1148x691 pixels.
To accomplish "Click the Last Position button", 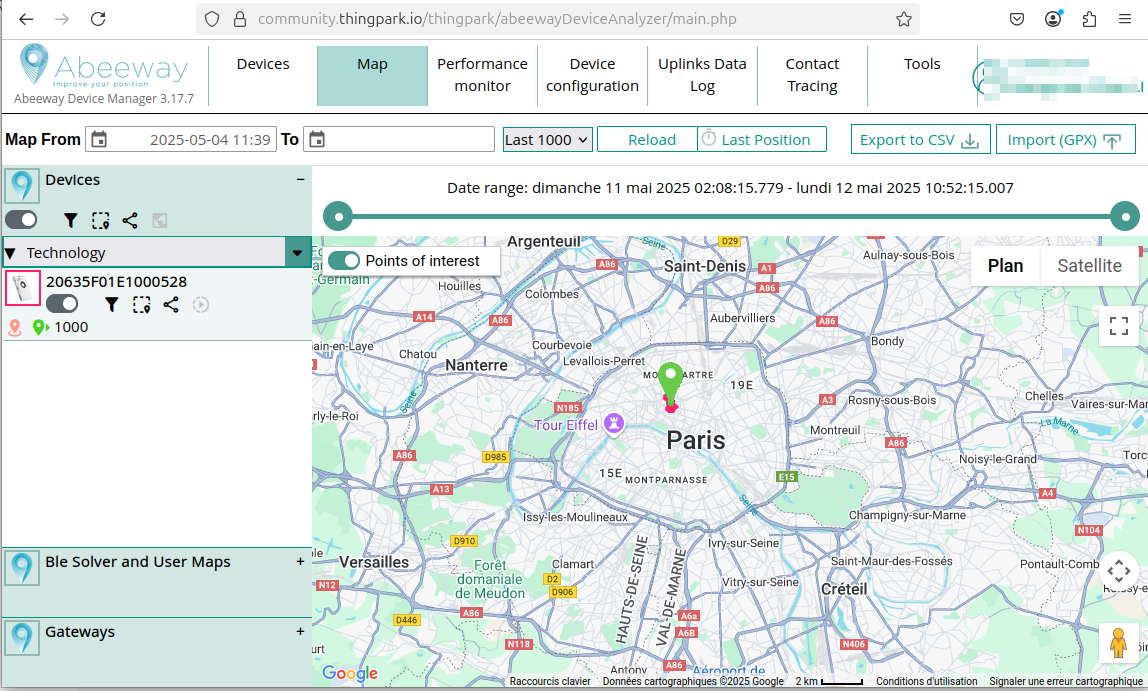I will coord(761,139).
